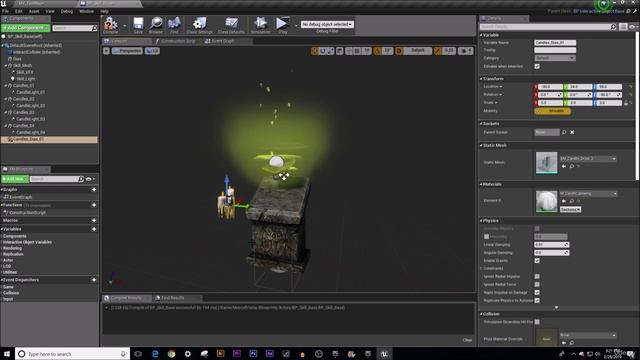Image resolution: width=640 pixels, height=360 pixels.
Task: Clear Parent Socket with X icon
Action: (572, 132)
